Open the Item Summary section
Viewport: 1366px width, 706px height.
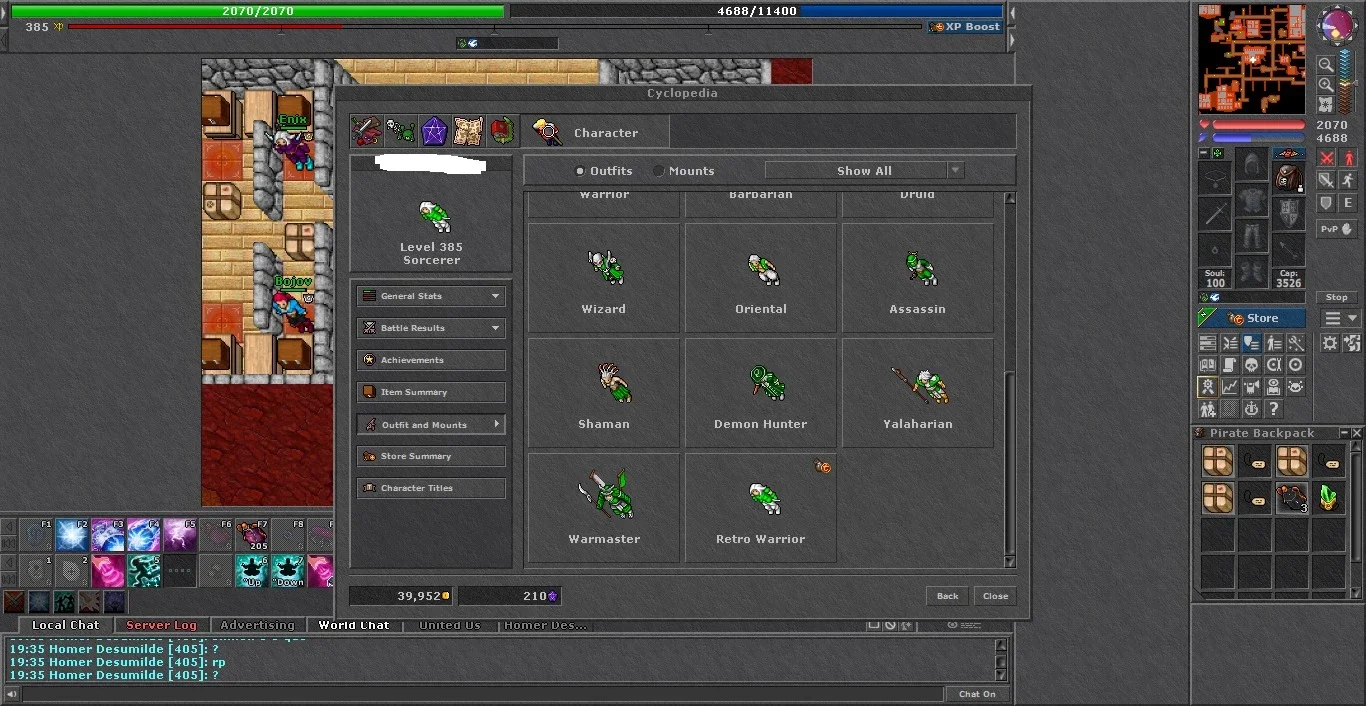point(431,392)
